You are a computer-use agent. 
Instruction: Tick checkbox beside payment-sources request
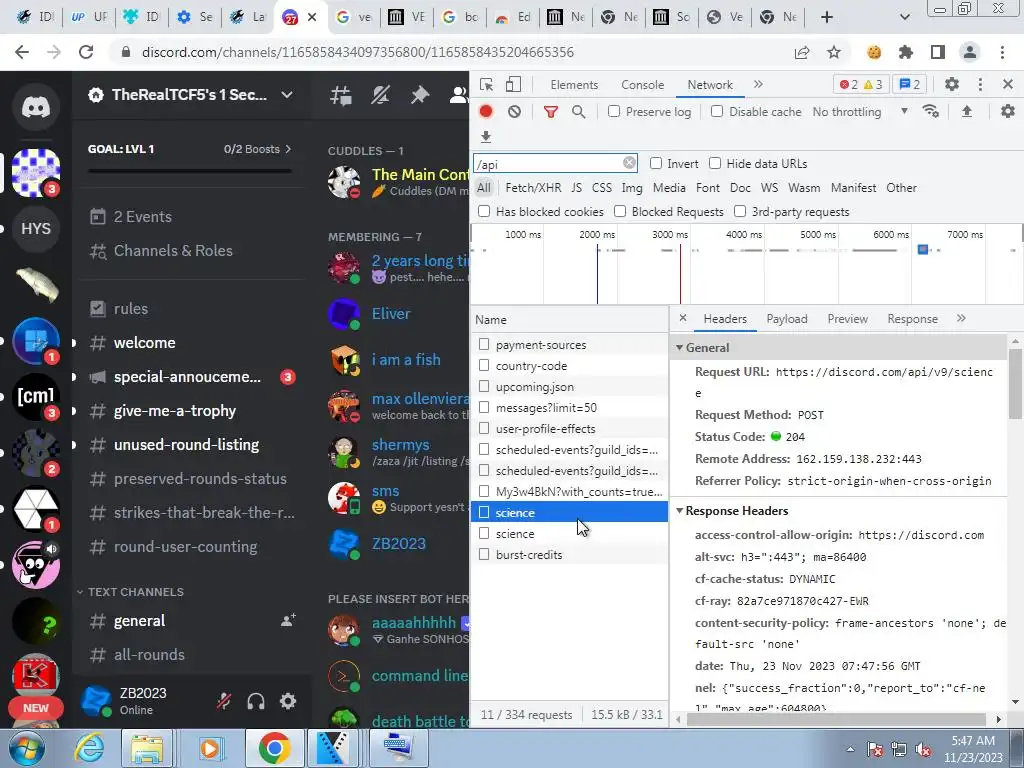tap(484, 344)
